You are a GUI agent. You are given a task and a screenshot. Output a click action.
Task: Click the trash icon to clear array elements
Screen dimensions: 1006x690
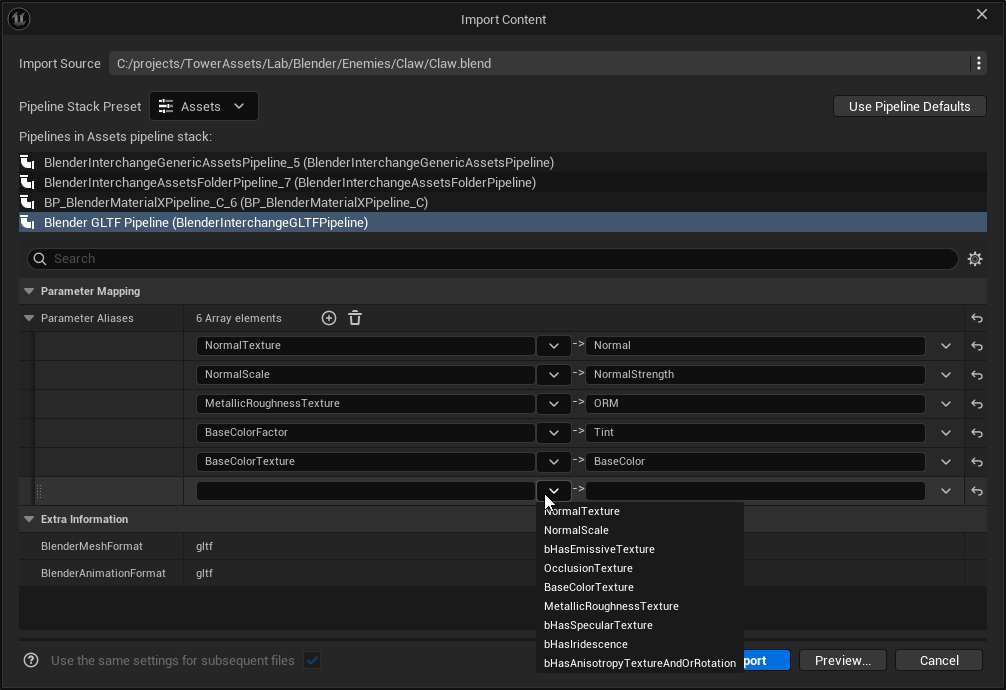pyautogui.click(x=355, y=317)
